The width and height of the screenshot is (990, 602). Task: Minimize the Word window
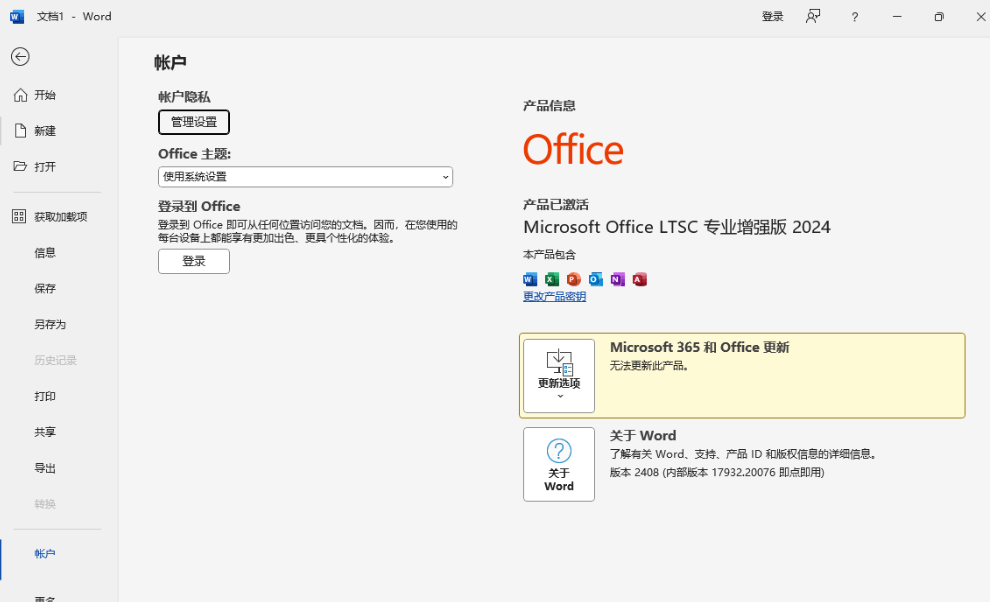tap(897, 16)
